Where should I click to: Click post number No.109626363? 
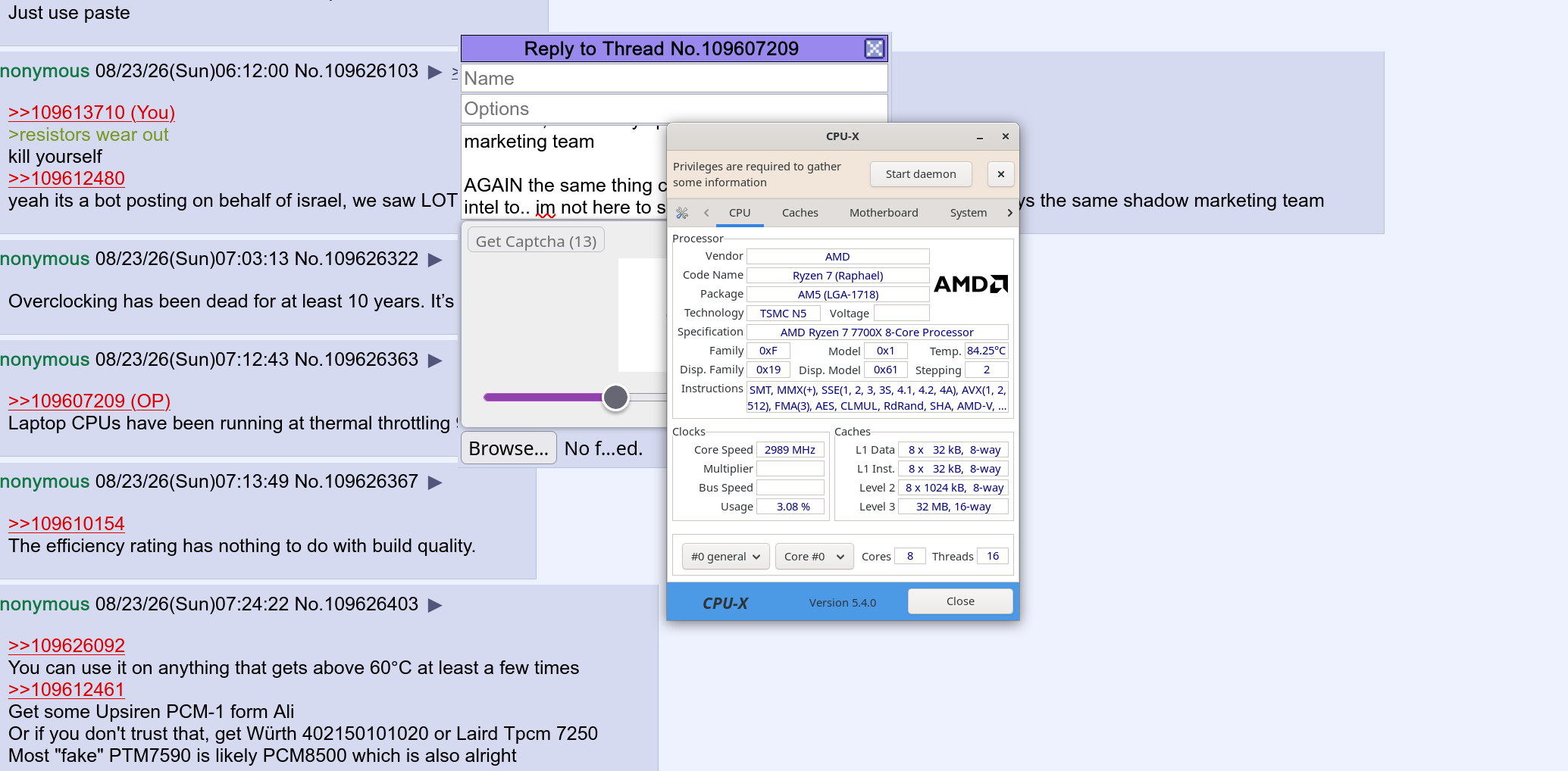pyautogui.click(x=356, y=360)
